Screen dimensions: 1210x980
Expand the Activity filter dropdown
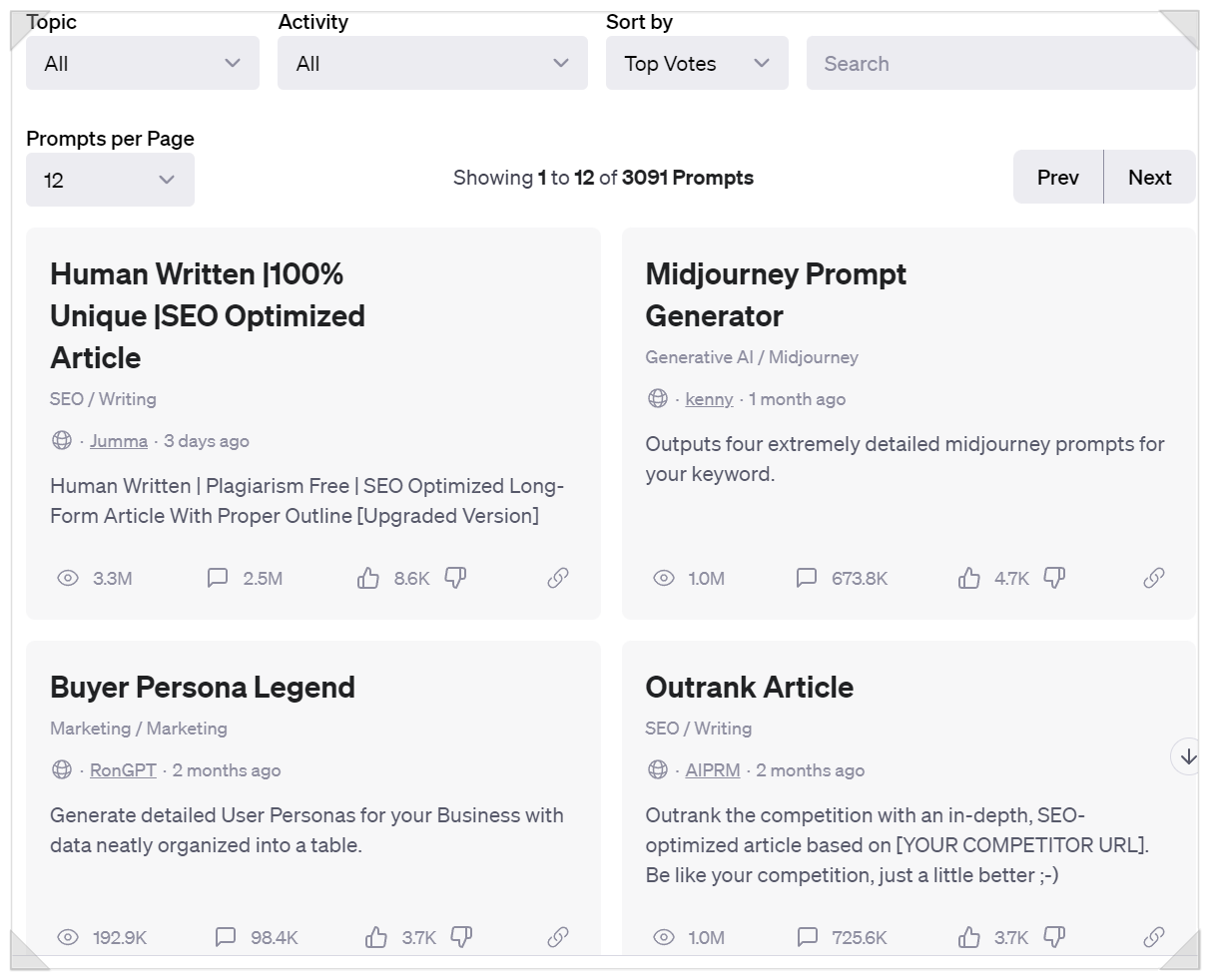tap(432, 64)
